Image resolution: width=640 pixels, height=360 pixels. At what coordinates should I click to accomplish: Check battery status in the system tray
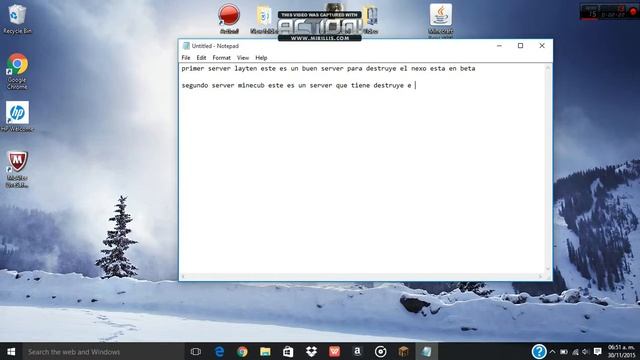point(564,351)
